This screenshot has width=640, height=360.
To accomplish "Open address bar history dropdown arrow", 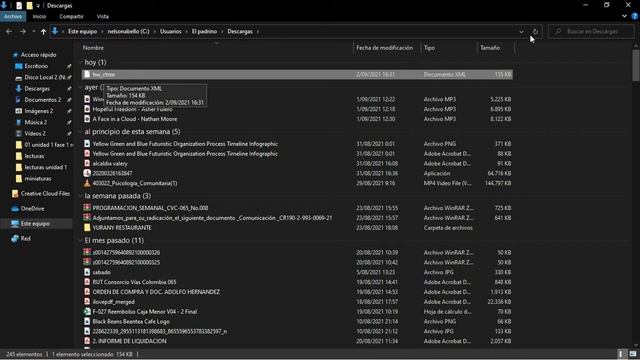I will [521, 31].
